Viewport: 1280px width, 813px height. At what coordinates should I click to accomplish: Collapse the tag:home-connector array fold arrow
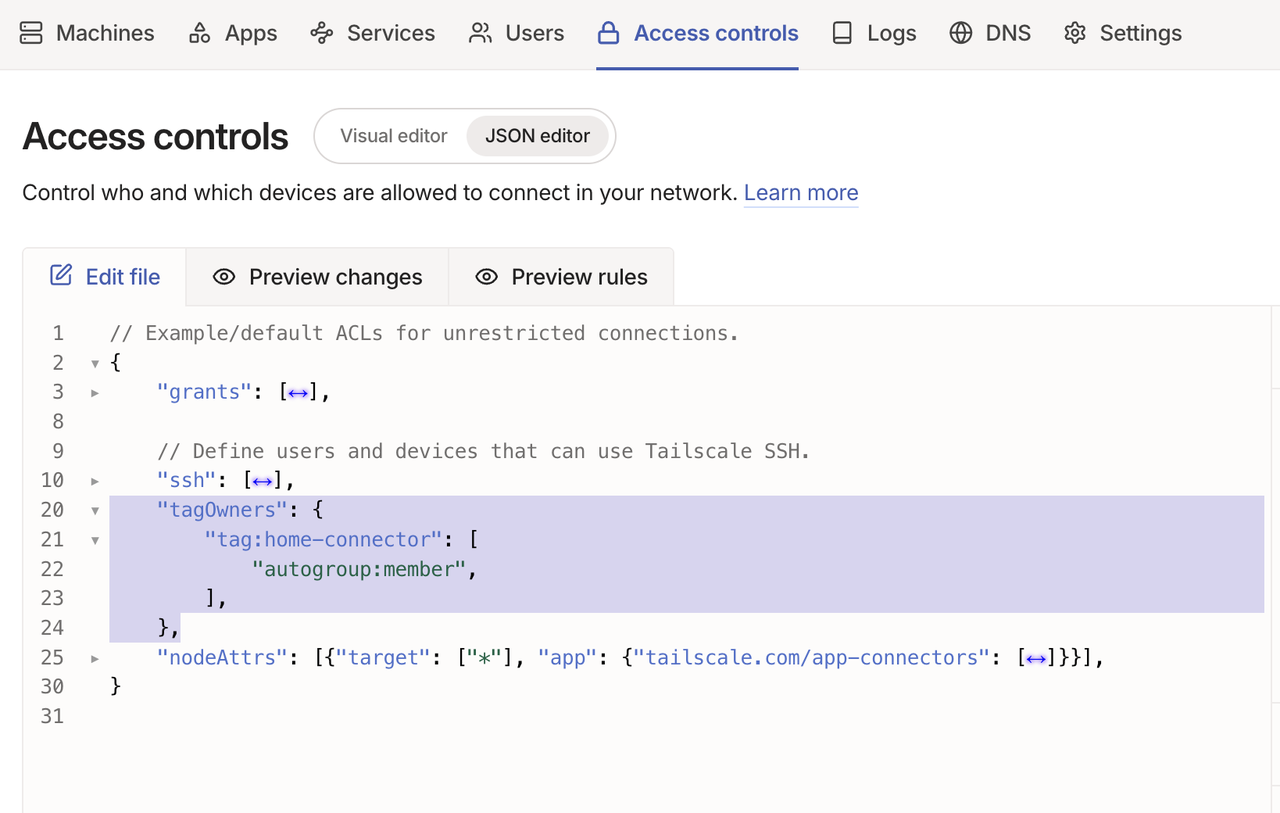point(95,540)
